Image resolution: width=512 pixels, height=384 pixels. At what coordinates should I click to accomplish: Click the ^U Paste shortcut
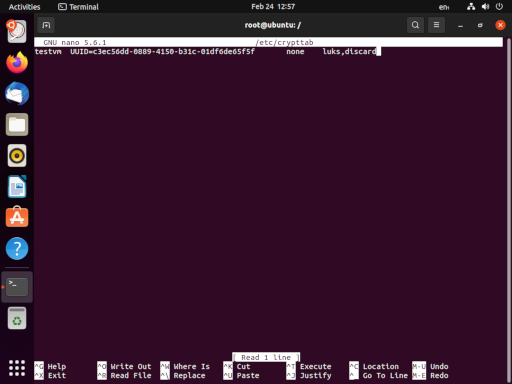[241, 375]
